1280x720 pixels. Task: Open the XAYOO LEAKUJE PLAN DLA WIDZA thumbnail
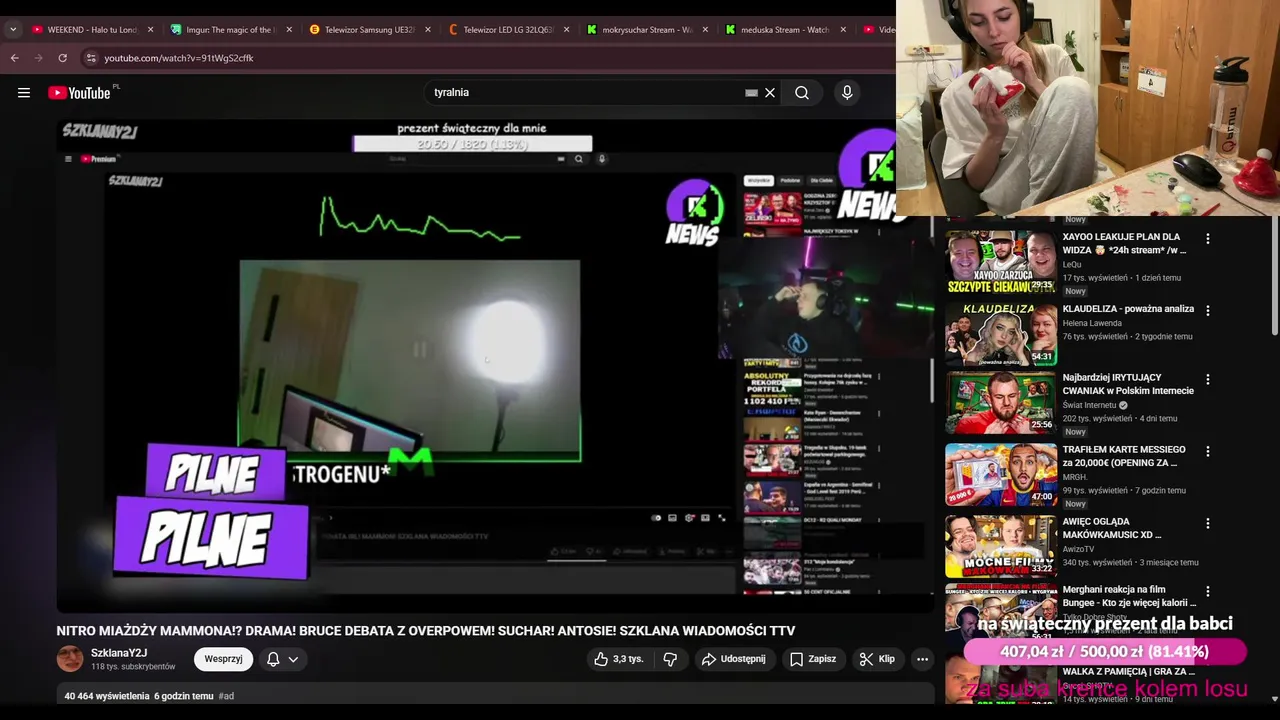pyautogui.click(x=1001, y=262)
